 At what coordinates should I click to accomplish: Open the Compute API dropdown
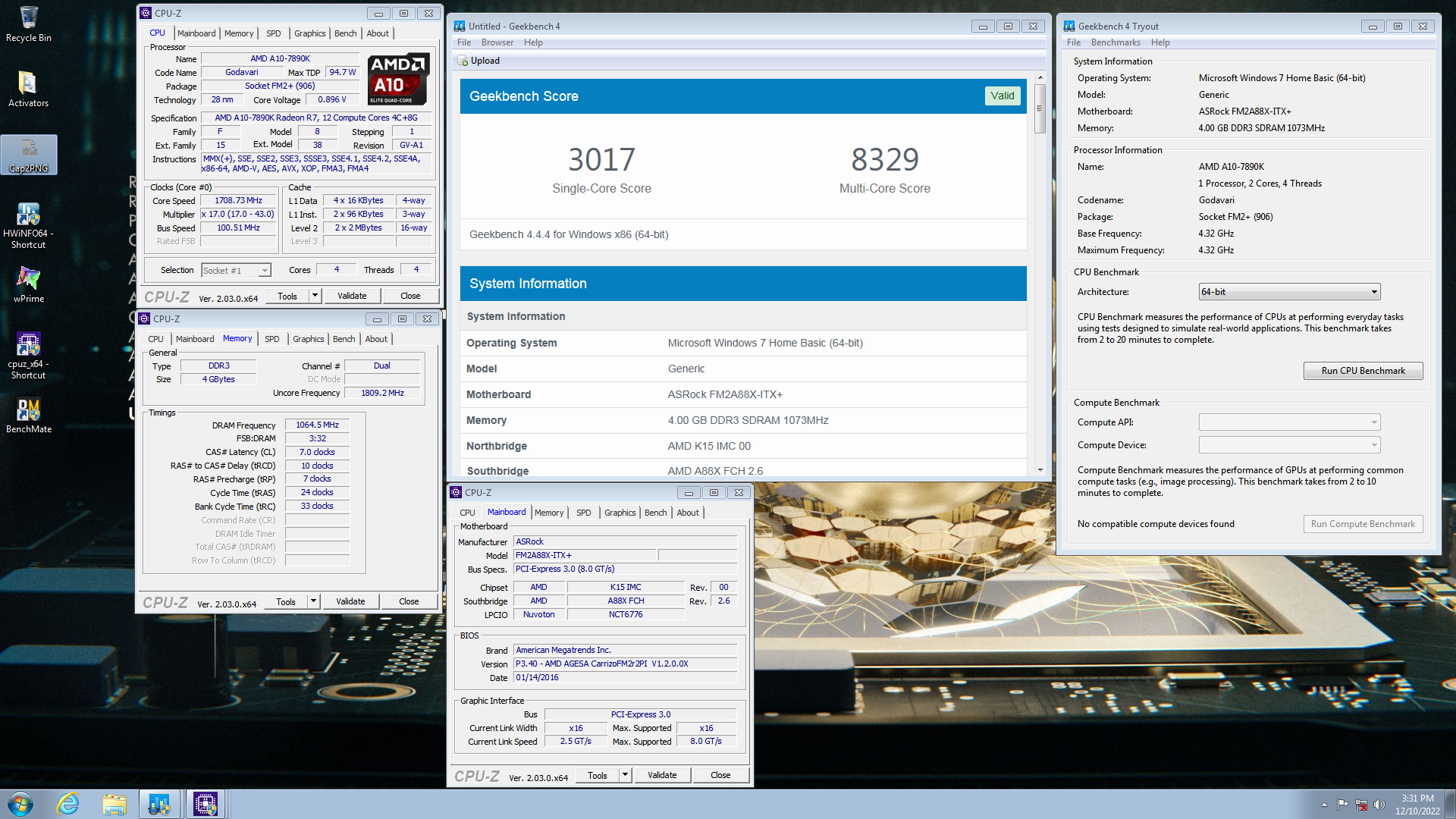coord(1289,422)
